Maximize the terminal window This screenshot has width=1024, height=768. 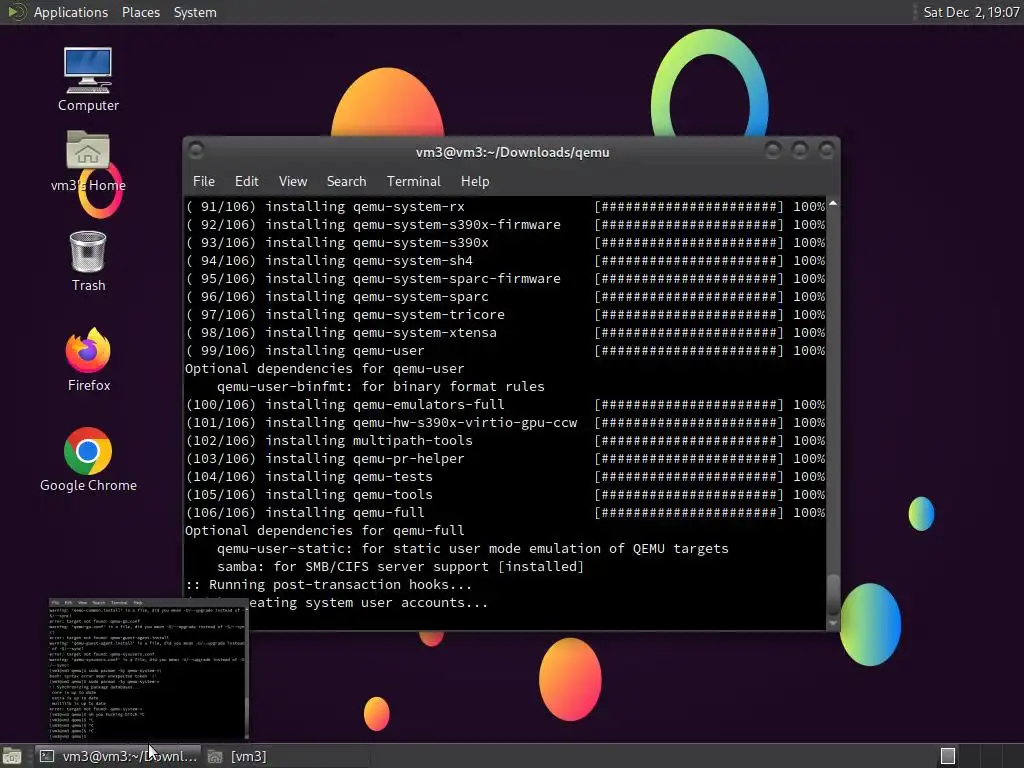tap(799, 151)
